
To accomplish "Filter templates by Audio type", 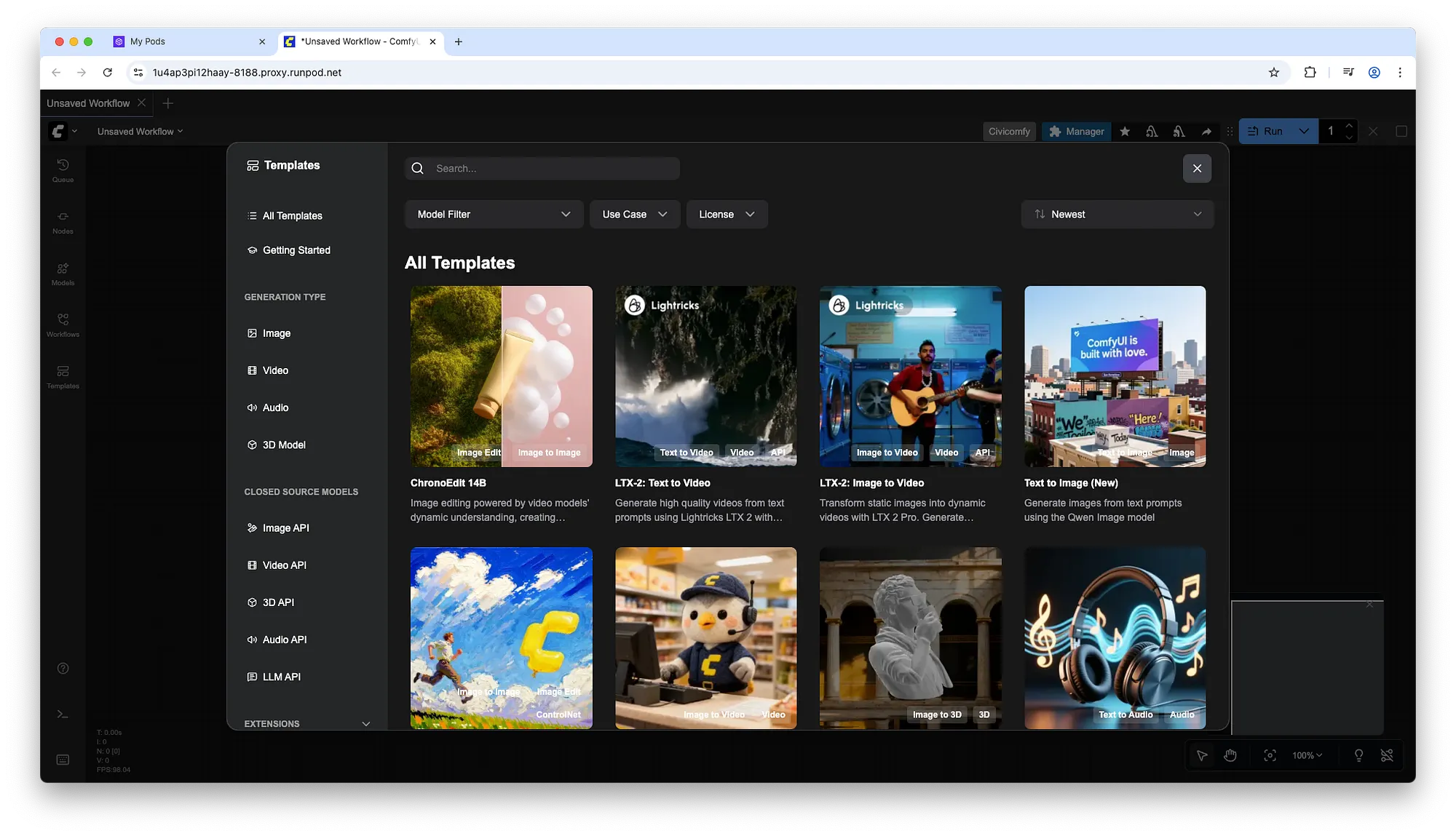I will pyautogui.click(x=306, y=407).
